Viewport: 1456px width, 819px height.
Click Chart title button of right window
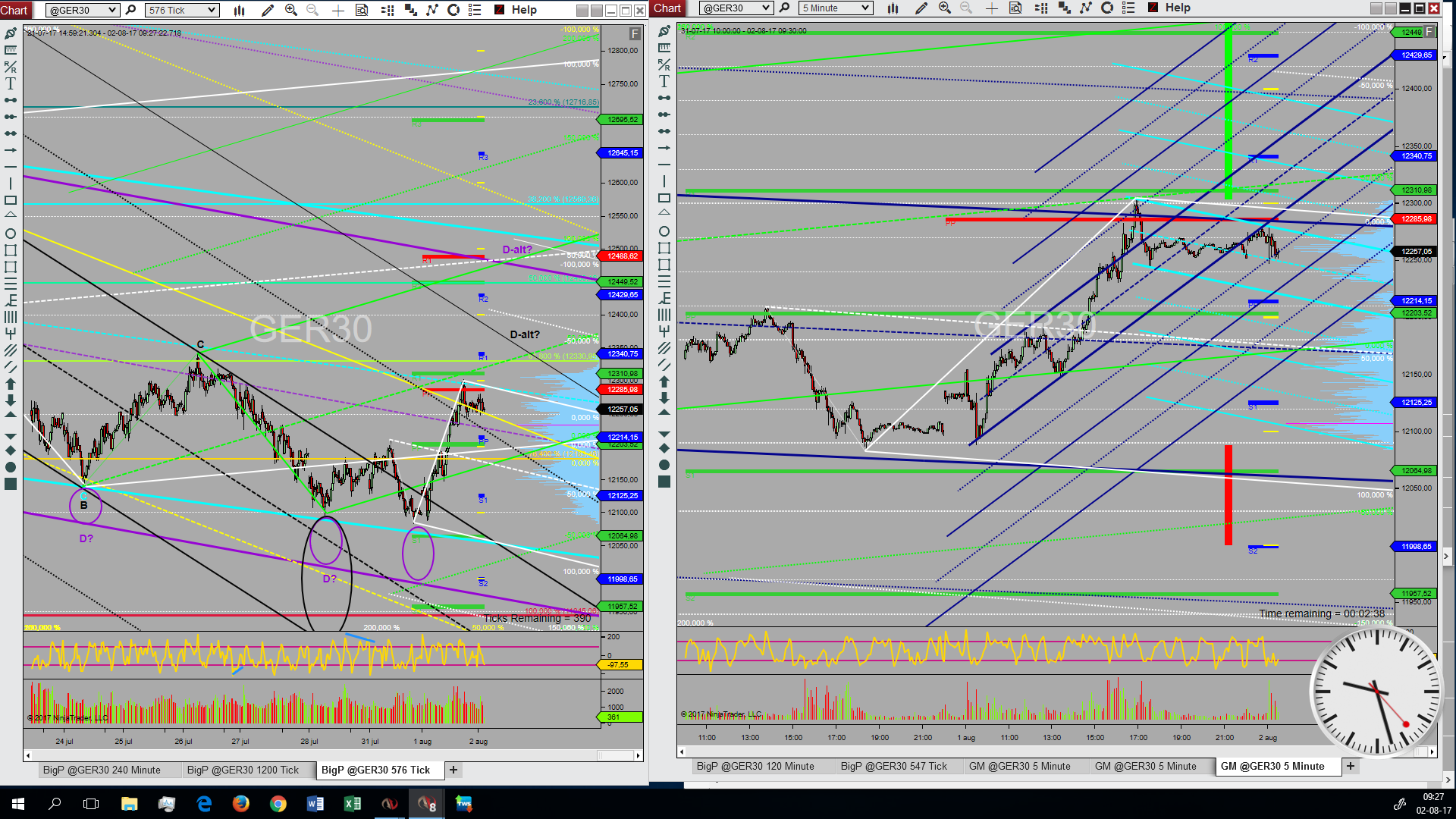point(667,8)
